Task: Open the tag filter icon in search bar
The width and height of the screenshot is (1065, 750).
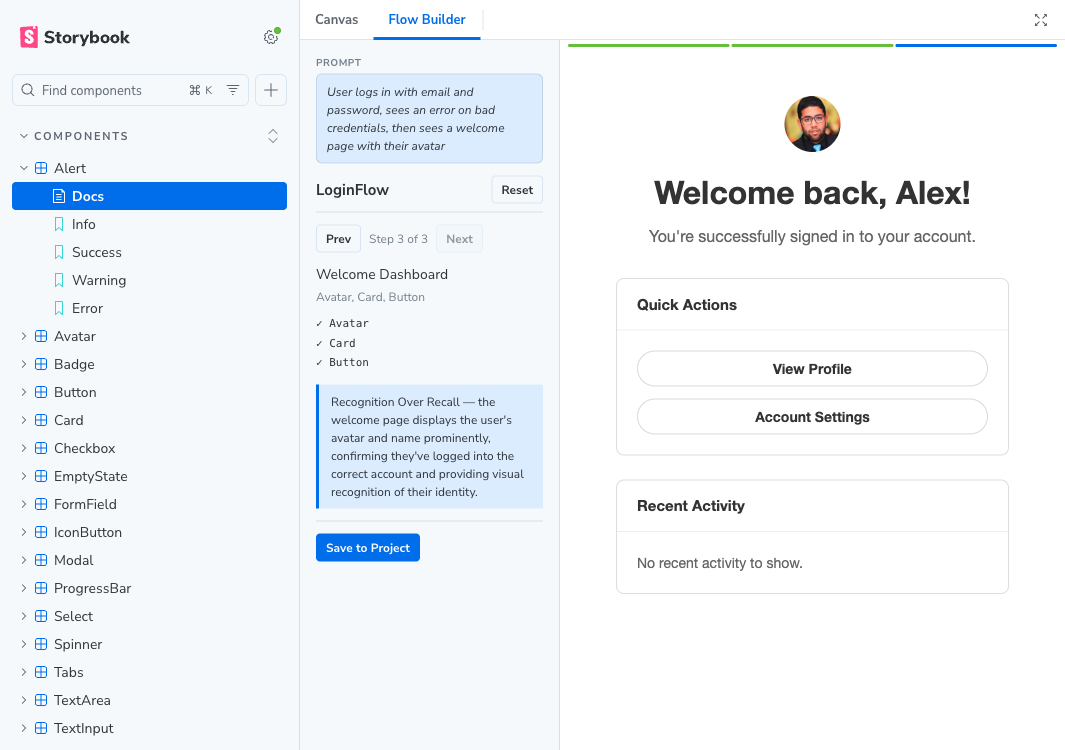Action: [233, 90]
